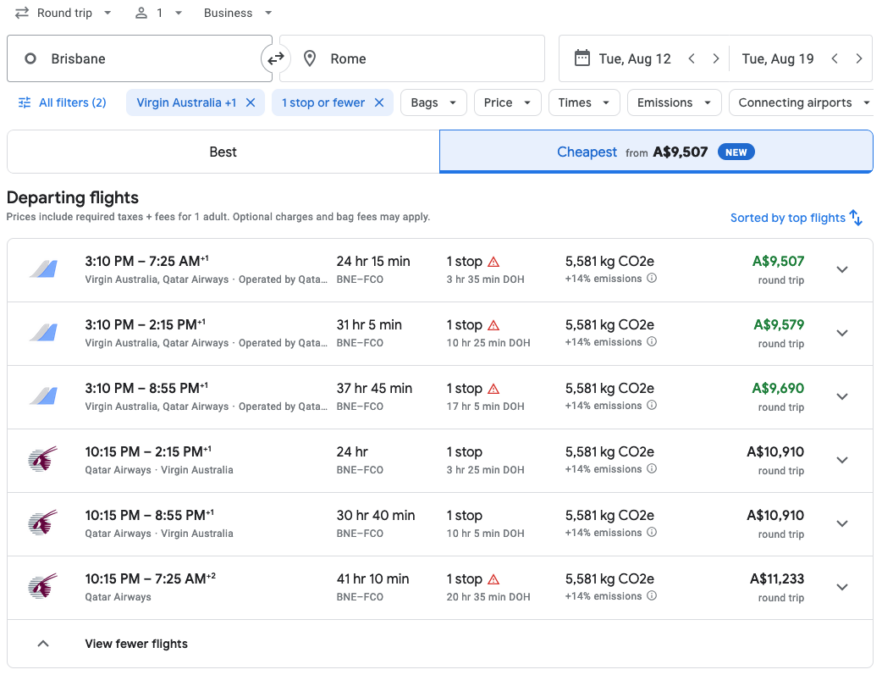Go to previous departure date before Aug 12
Viewport: 882px width, 675px height.
692,58
